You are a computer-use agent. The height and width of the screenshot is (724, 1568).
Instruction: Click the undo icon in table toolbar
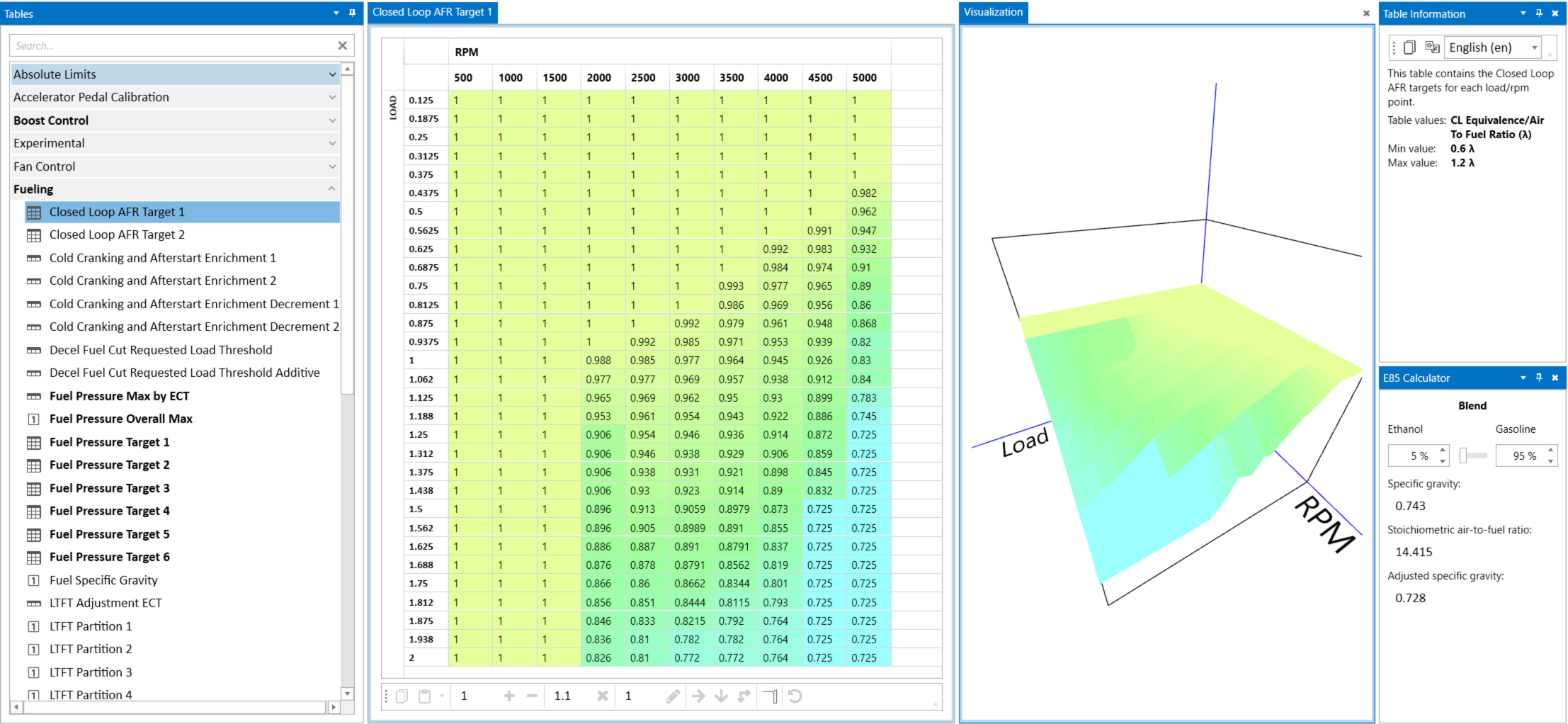pos(795,696)
